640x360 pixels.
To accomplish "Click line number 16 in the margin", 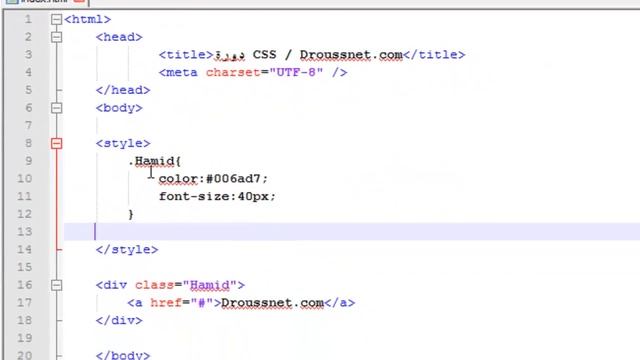I will pyautogui.click(x=24, y=285).
